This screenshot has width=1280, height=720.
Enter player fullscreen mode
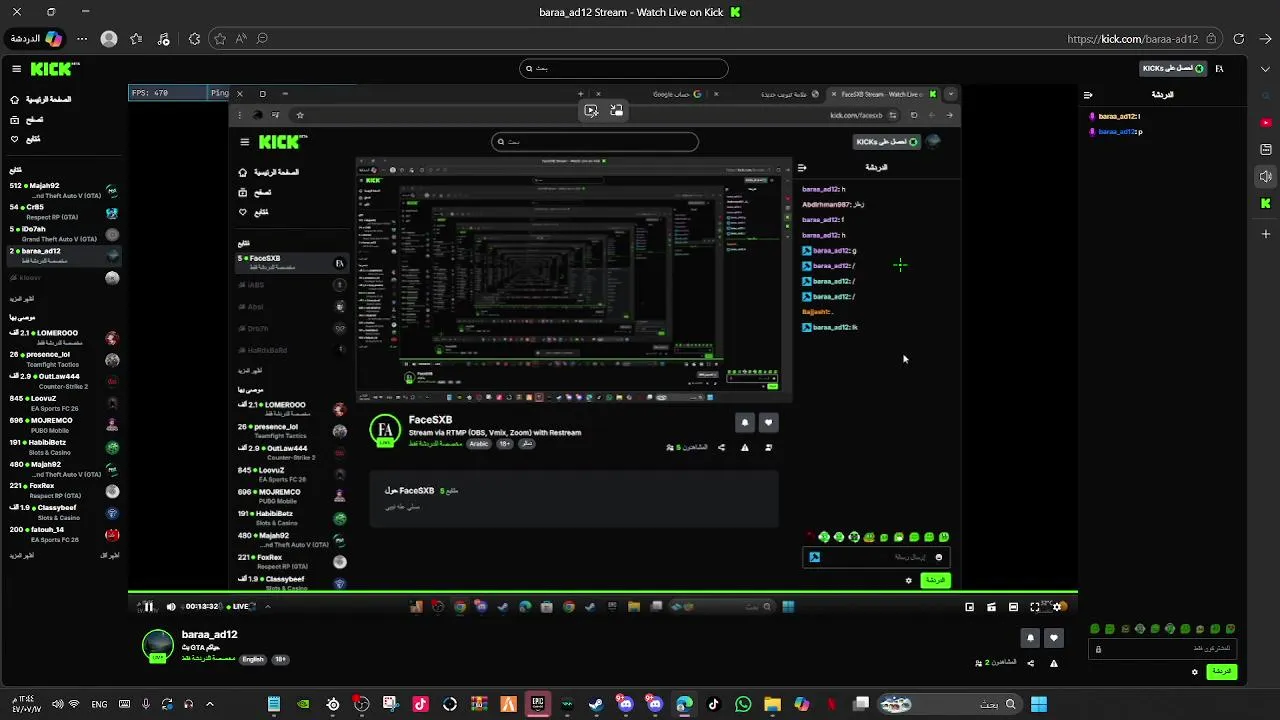click(x=1035, y=606)
